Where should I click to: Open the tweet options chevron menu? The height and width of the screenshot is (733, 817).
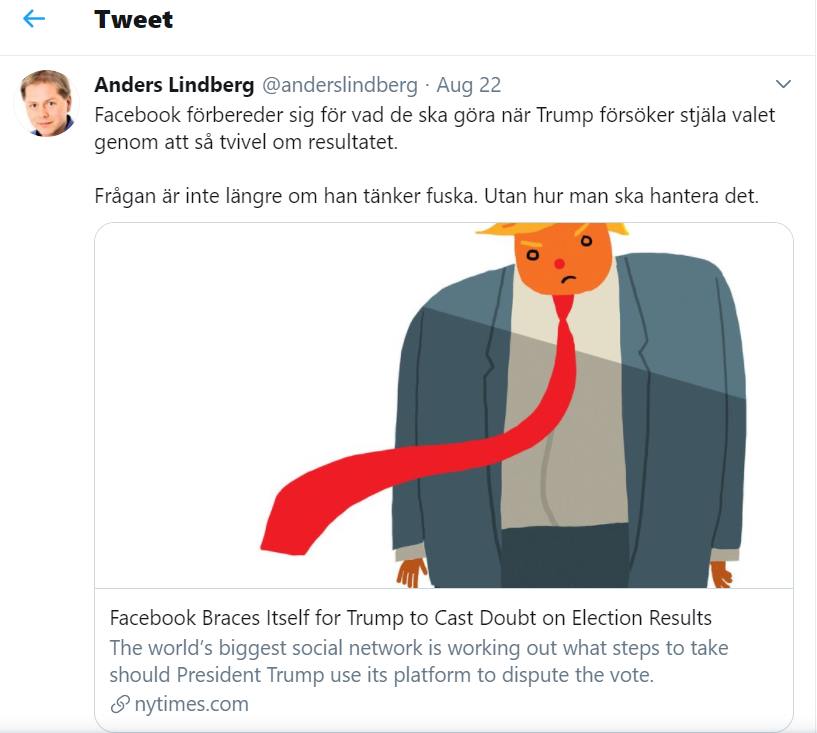783,84
